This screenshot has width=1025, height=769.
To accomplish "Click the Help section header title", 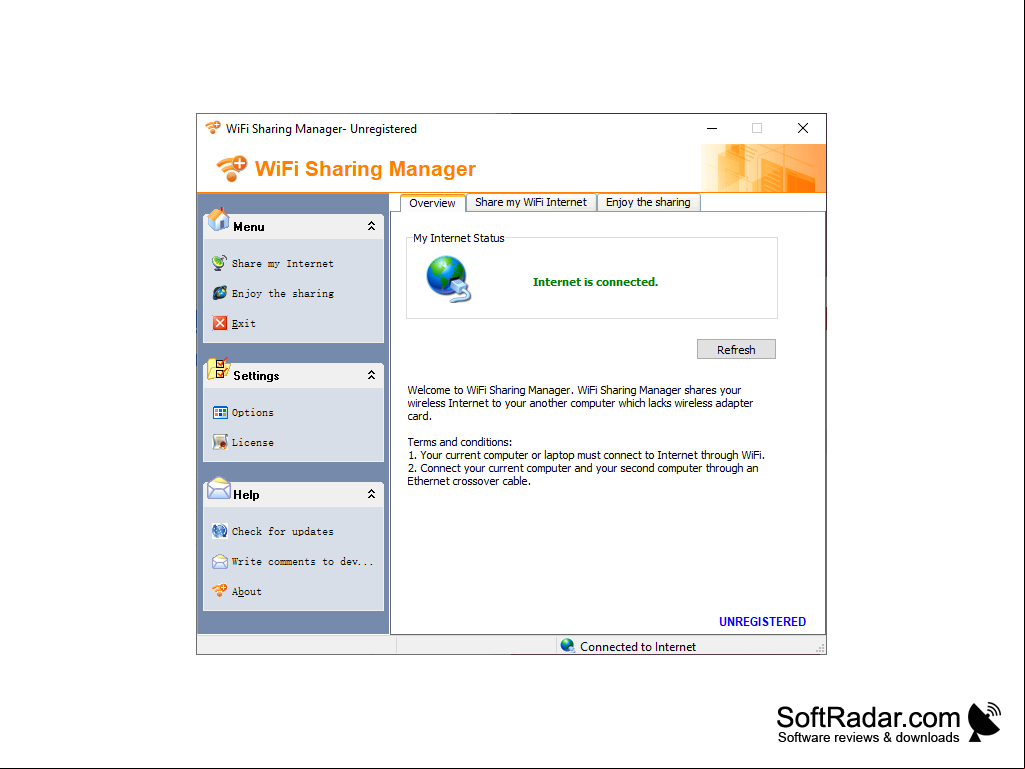I will tap(246, 495).
